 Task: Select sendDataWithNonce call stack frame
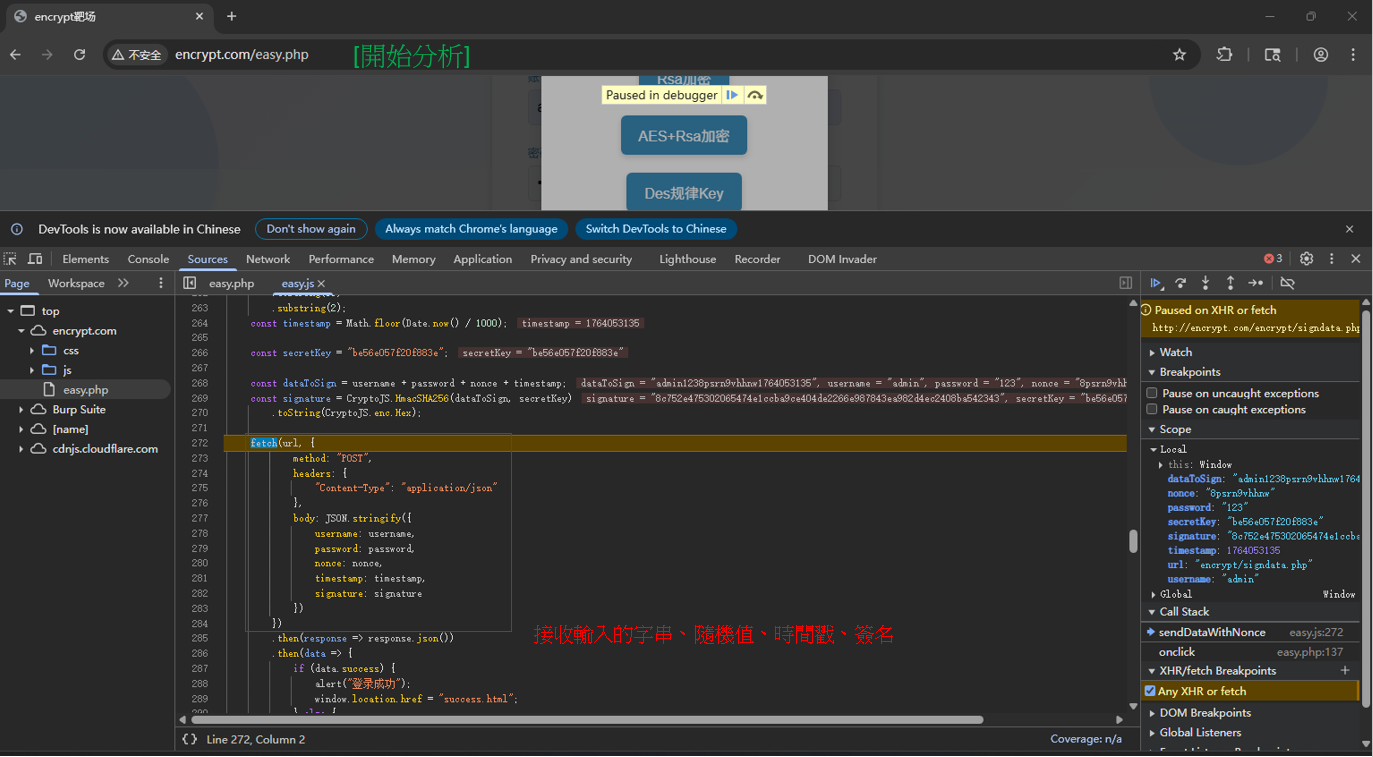coord(1250,632)
